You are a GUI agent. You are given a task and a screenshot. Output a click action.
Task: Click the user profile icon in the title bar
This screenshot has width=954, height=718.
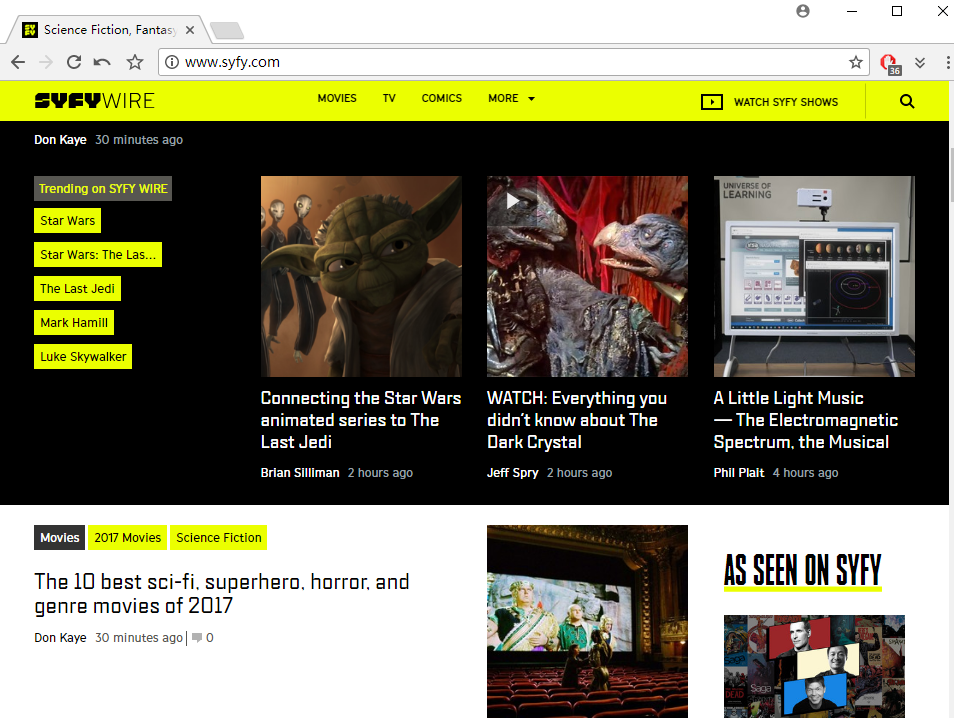(803, 11)
